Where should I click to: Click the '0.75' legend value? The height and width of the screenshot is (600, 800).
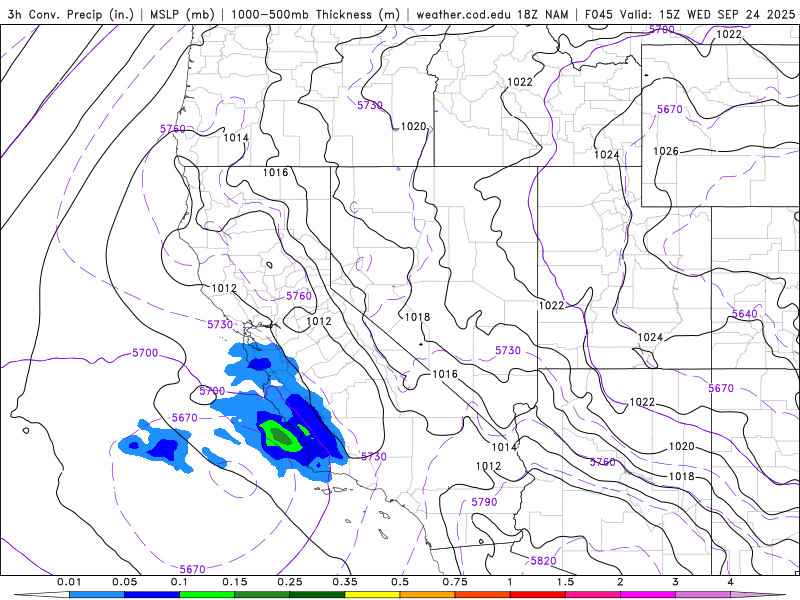(455, 582)
